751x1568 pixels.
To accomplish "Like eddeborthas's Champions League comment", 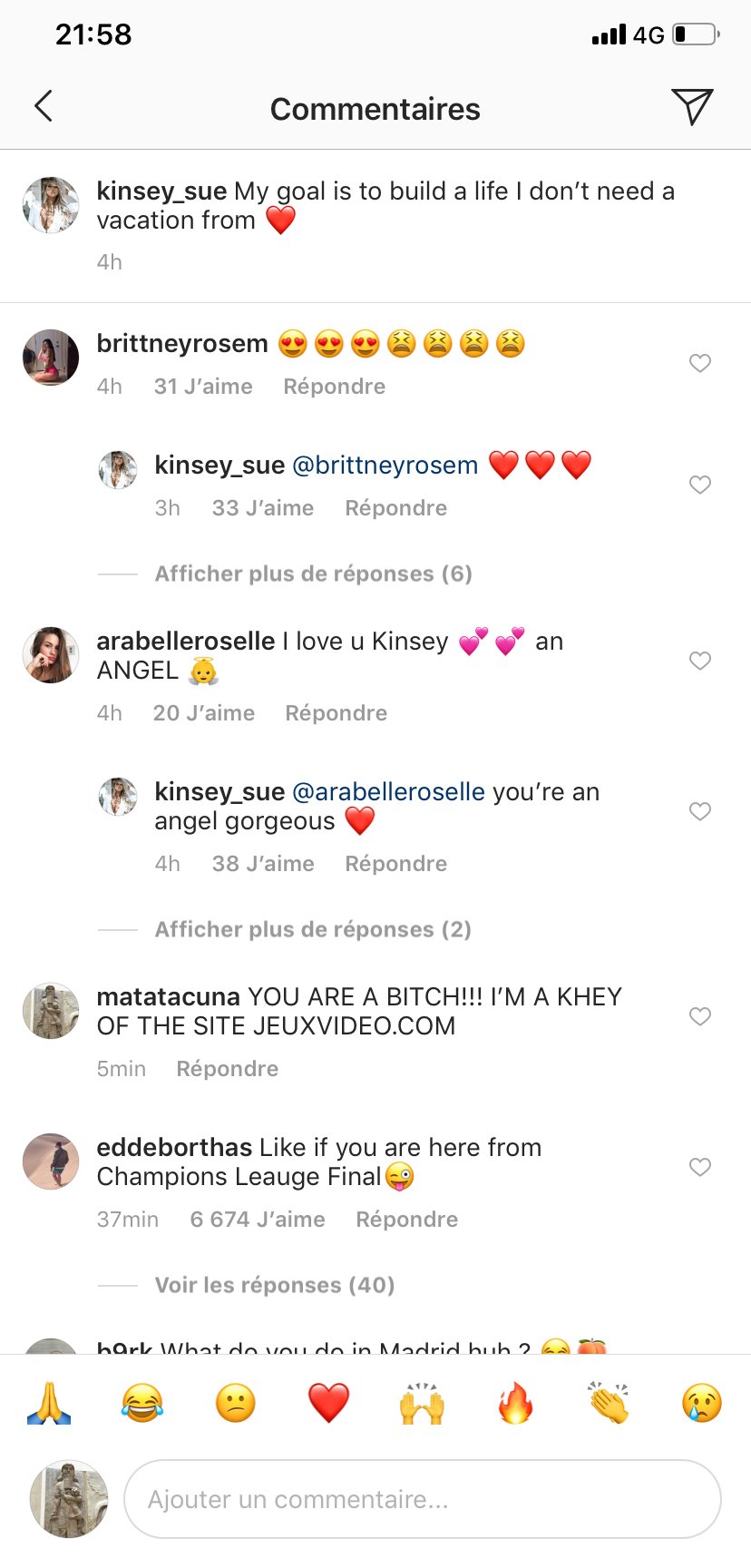I will click(x=699, y=1167).
